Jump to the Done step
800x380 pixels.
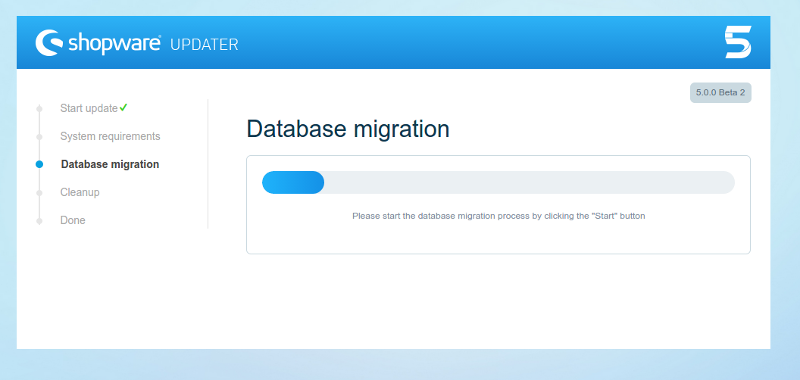tap(72, 220)
